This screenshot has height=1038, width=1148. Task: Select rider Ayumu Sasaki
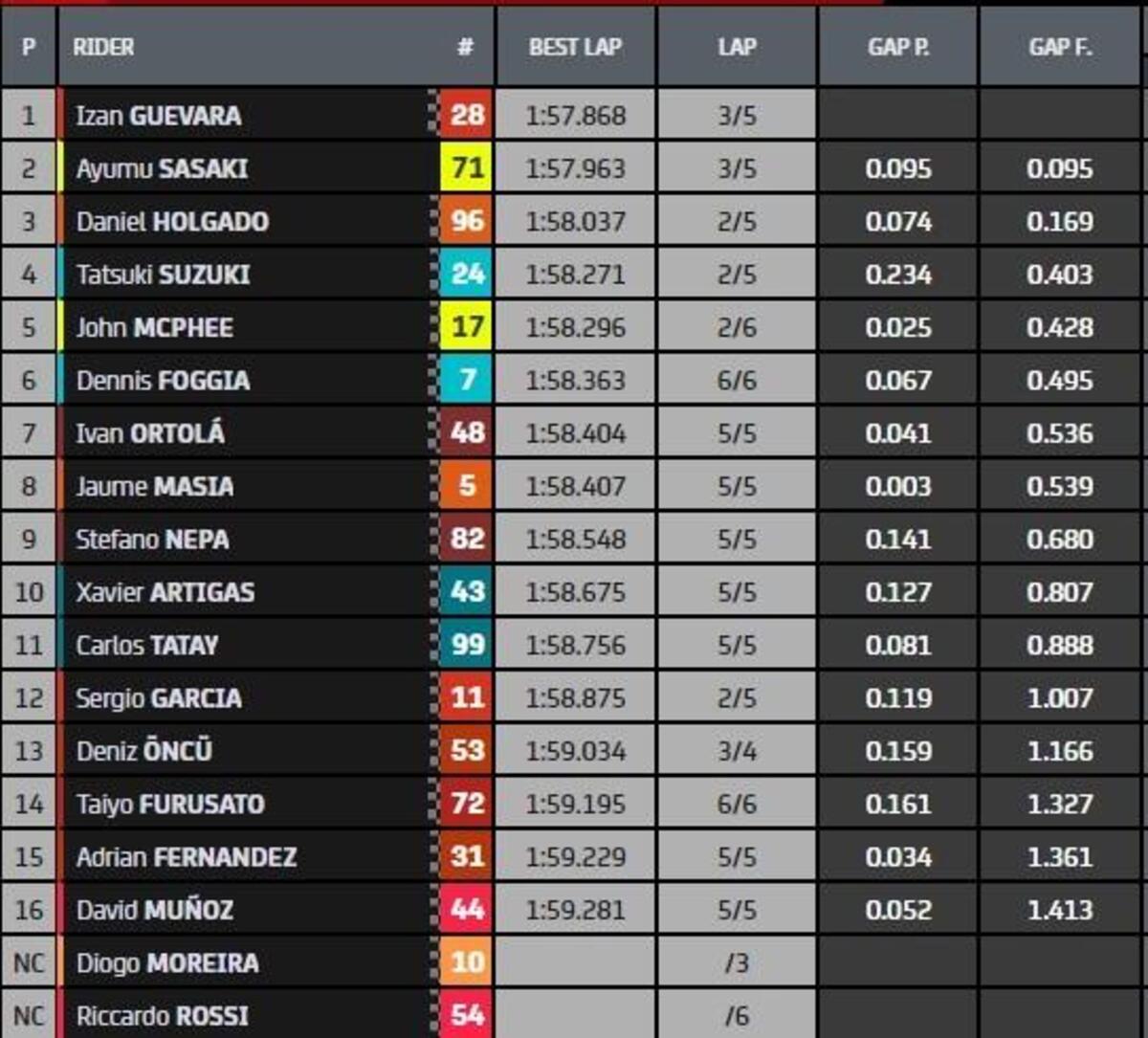[162, 169]
